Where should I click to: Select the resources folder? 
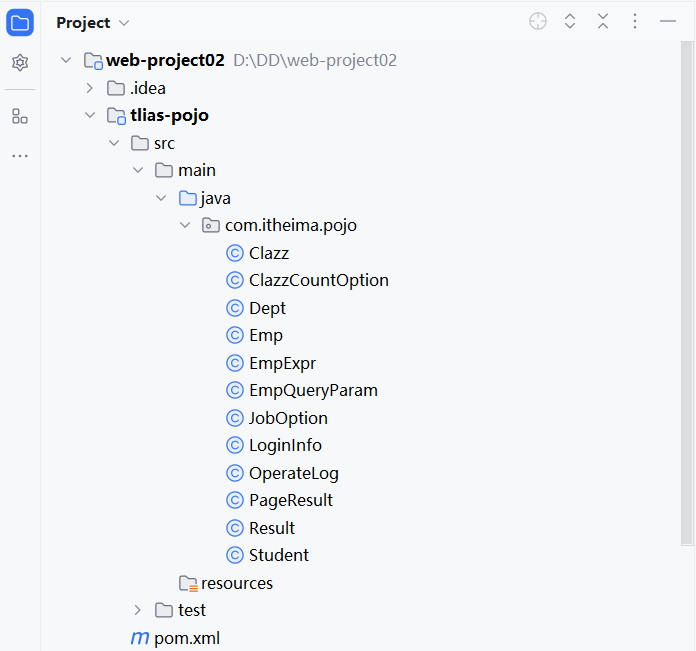coord(236,583)
